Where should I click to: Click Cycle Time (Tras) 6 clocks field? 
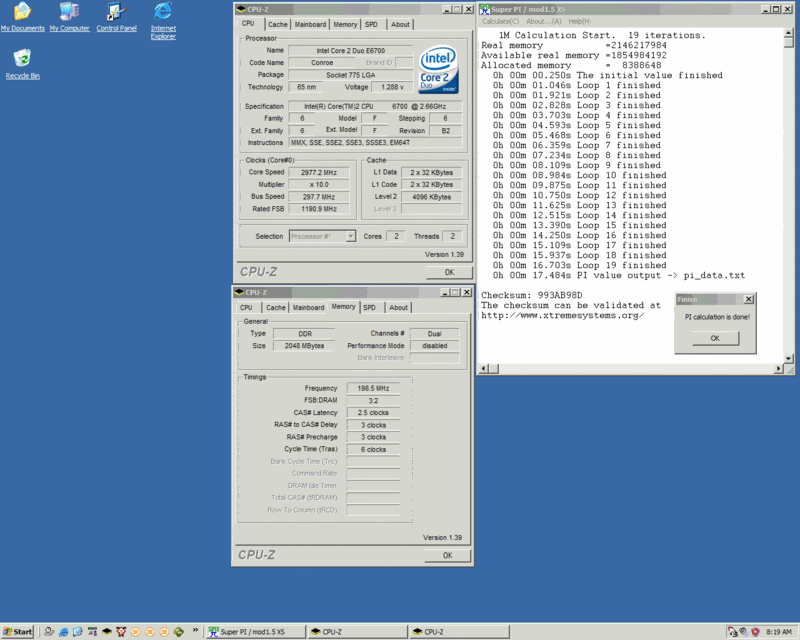point(373,450)
